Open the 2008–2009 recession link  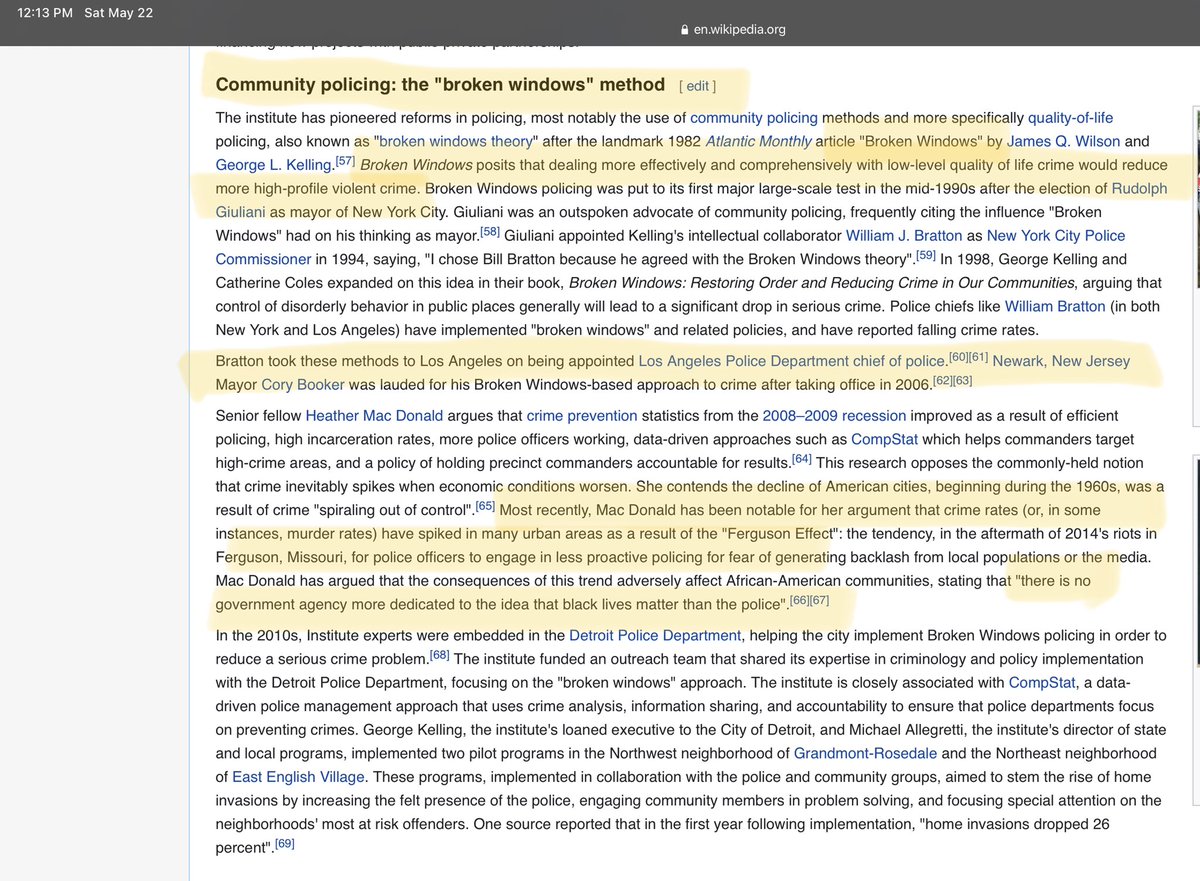[x=833, y=415]
